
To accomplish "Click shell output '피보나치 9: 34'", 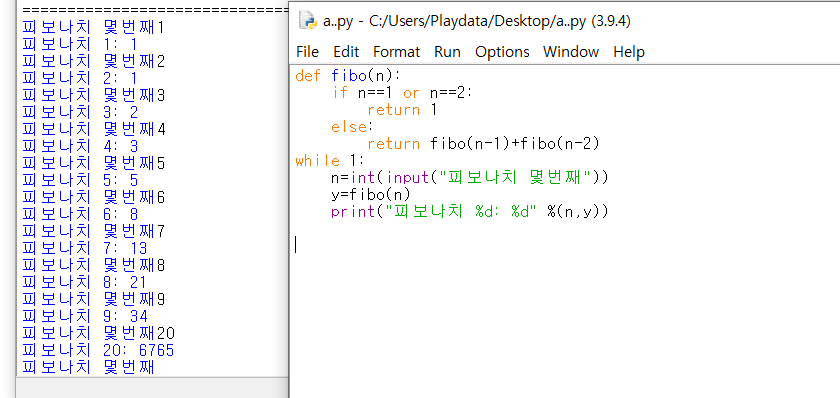I will point(85,317).
